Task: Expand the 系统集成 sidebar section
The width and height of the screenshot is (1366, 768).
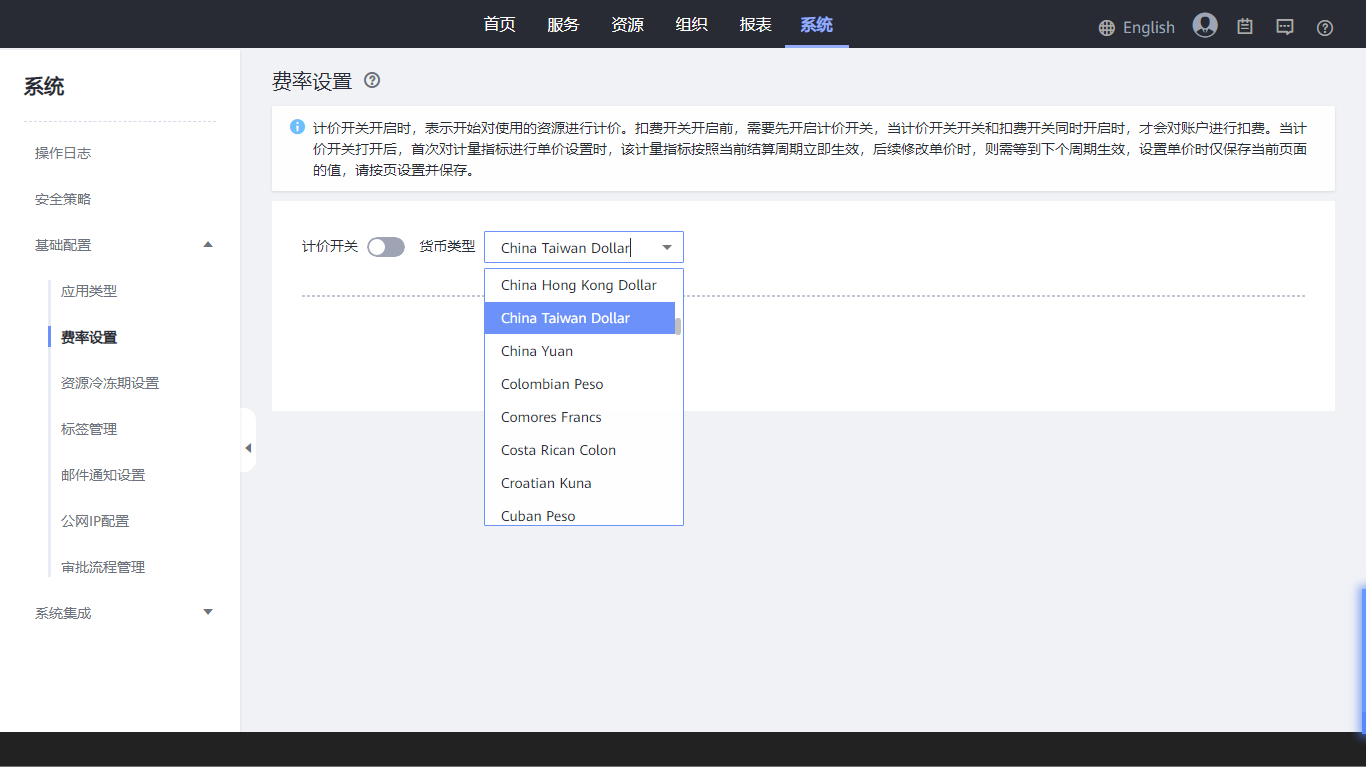Action: point(208,612)
